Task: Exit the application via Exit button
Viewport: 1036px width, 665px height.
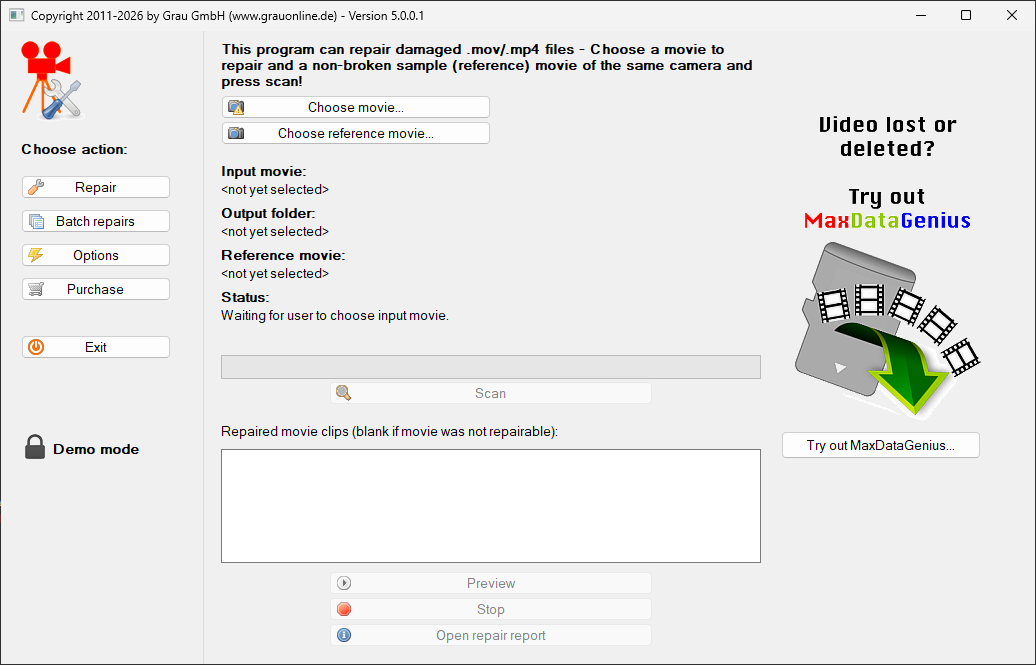Action: tap(96, 347)
